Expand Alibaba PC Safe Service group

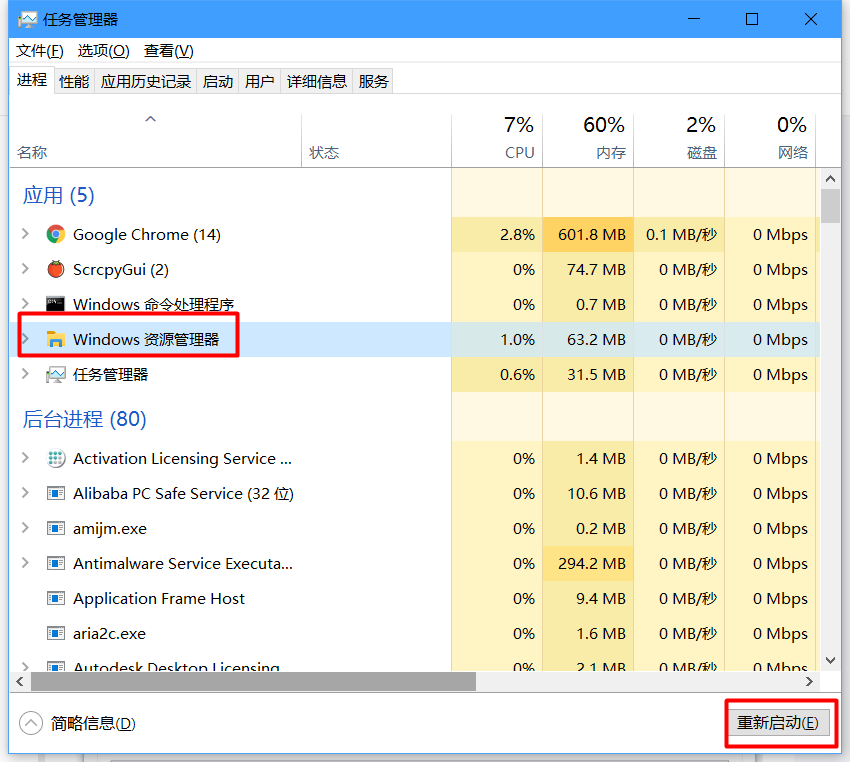click(x=25, y=493)
